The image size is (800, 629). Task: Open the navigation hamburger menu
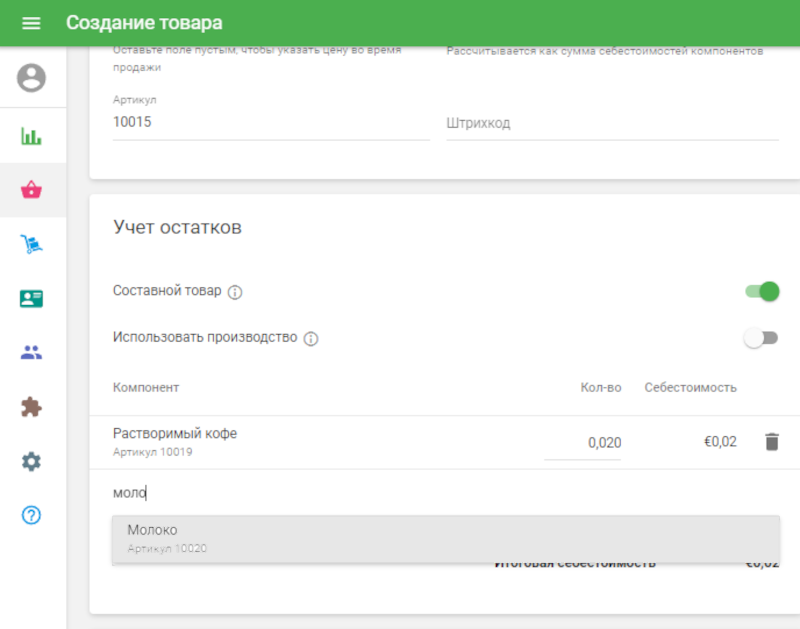[x=31, y=22]
